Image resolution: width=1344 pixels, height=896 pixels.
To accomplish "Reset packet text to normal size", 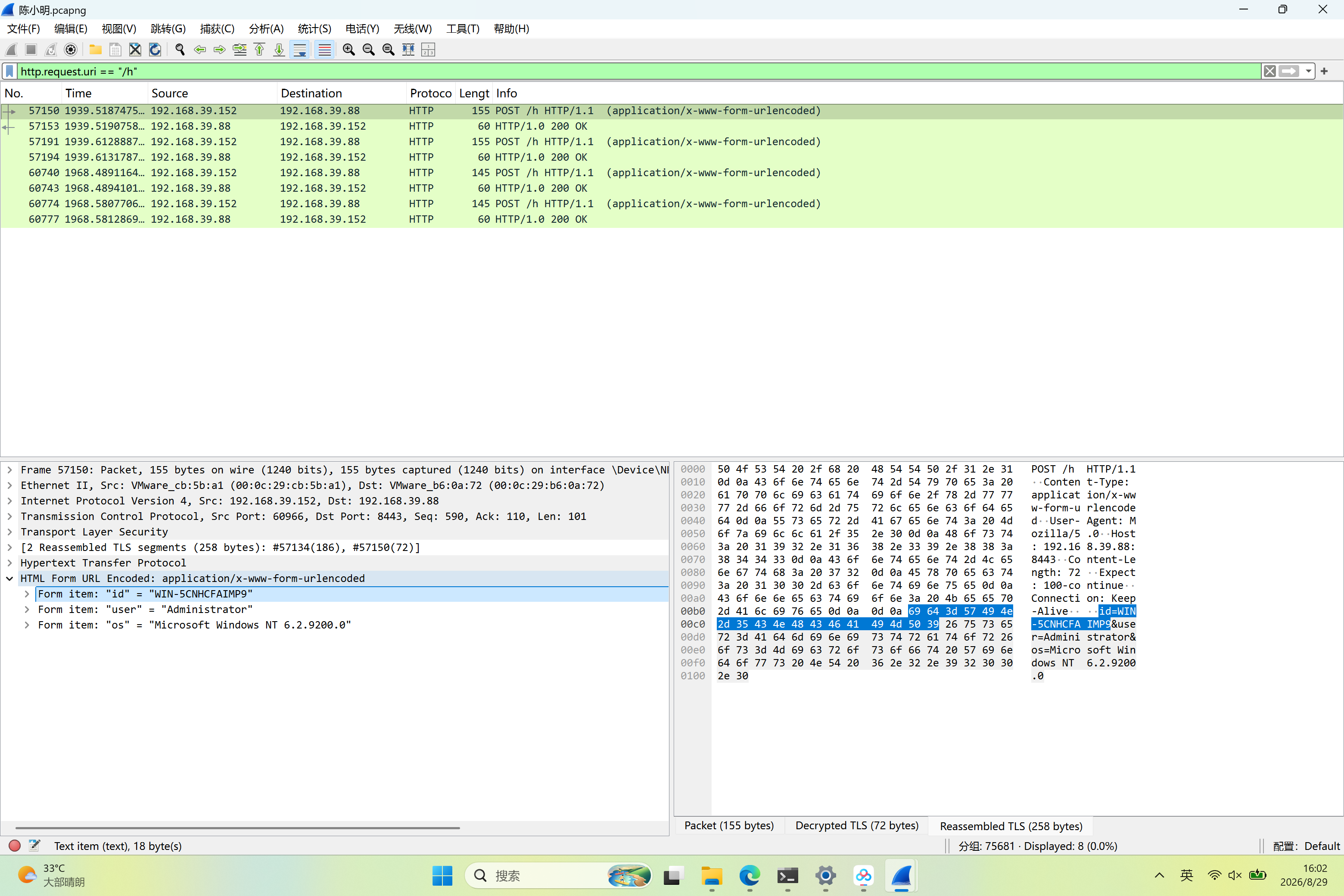I will [389, 50].
